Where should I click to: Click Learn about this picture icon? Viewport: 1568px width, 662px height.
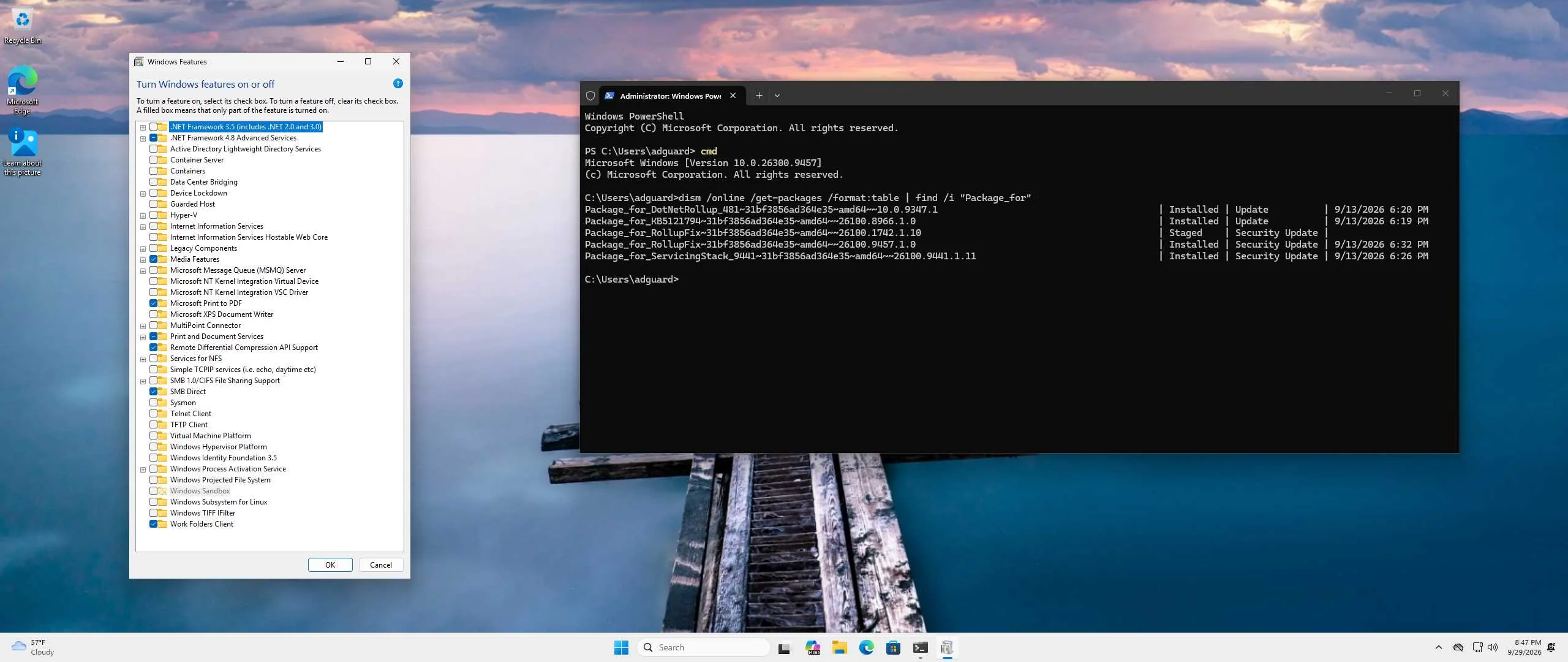coord(23,151)
